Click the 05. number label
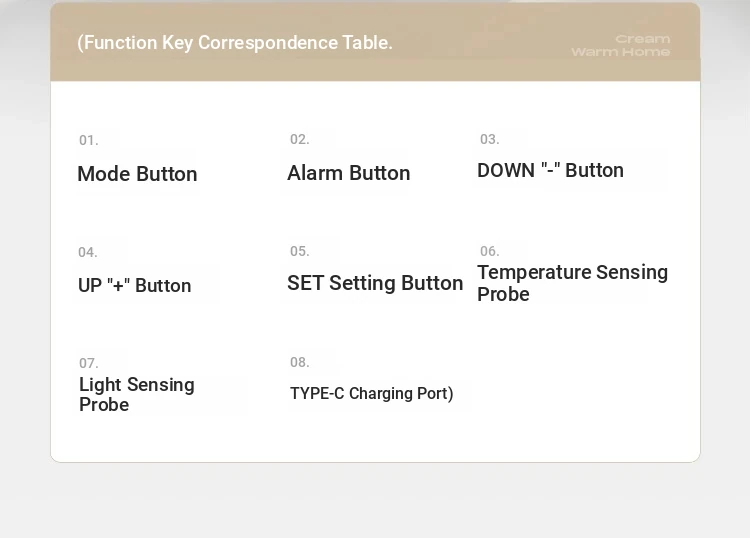The width and height of the screenshot is (750, 538). coord(300,251)
